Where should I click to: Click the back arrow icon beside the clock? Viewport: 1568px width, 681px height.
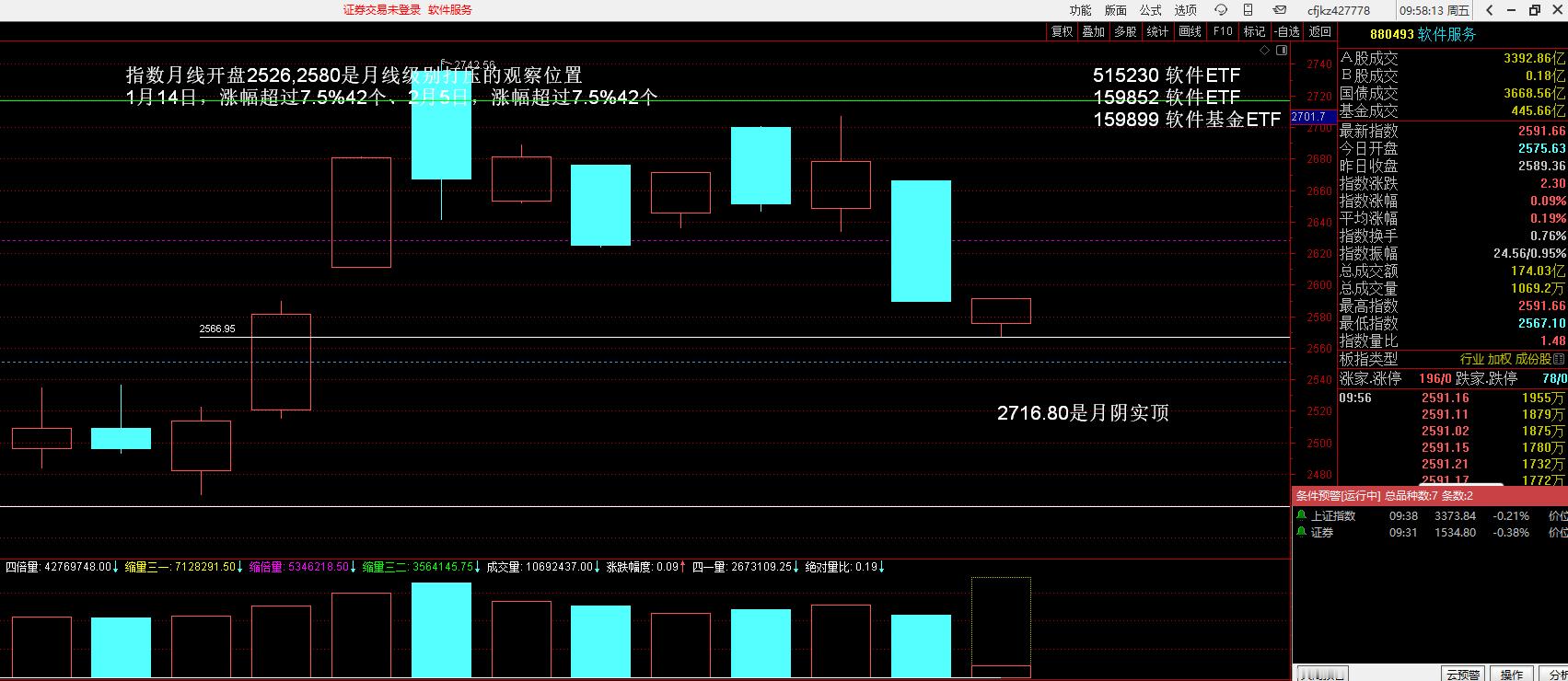1489,10
